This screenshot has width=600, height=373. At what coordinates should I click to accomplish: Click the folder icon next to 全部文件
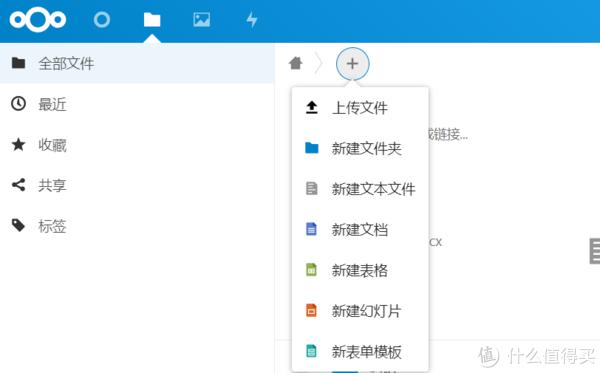tap(18, 63)
